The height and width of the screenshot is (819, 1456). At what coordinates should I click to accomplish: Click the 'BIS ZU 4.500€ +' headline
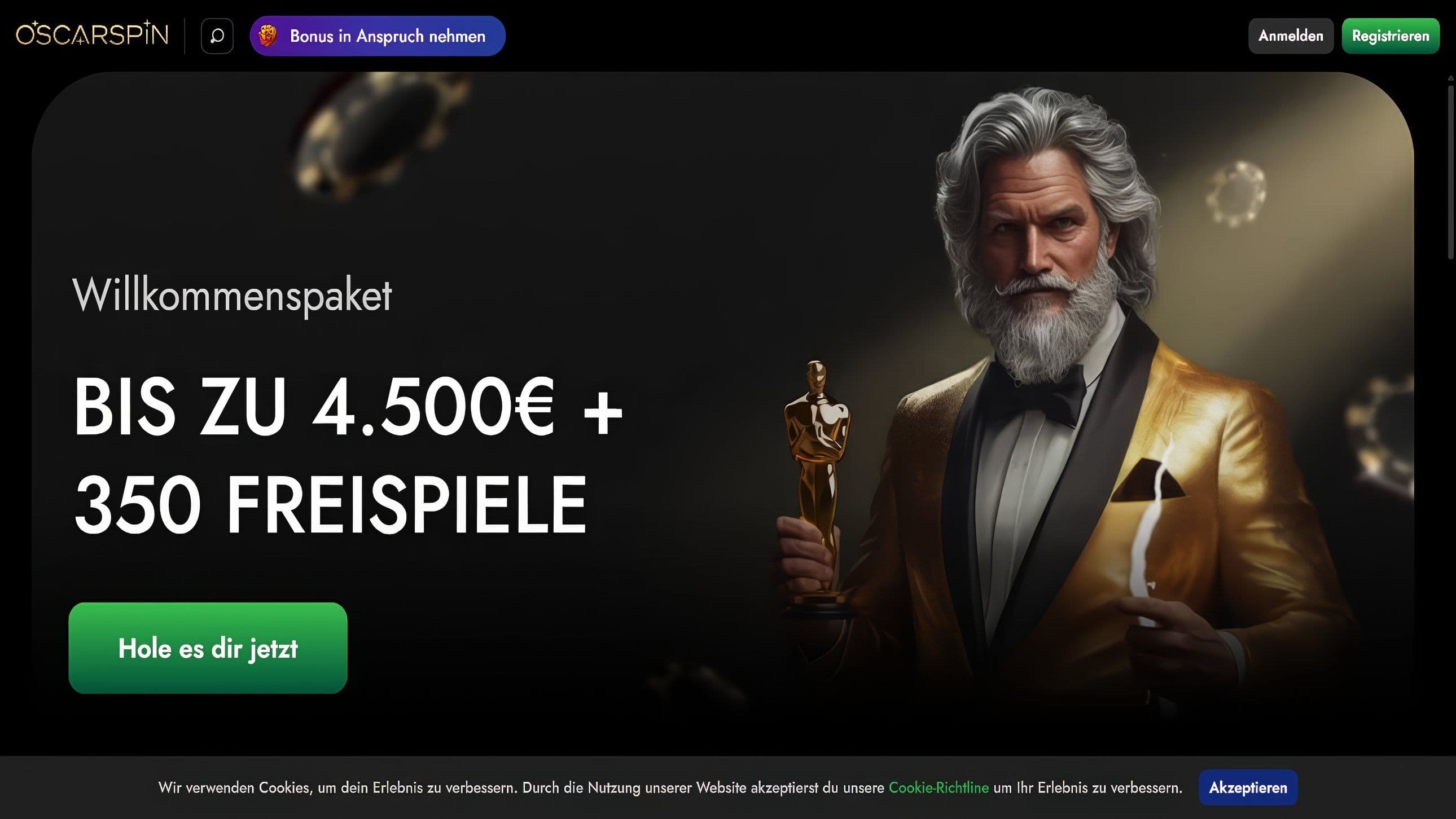pos(348,407)
